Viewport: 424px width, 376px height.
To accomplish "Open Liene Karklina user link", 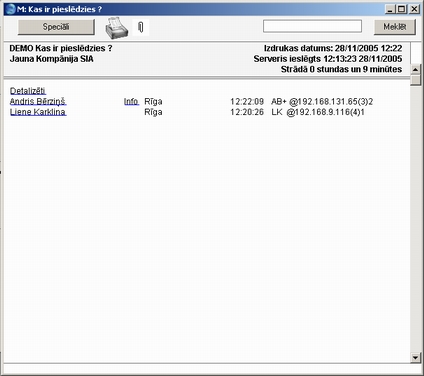I will (x=38, y=112).
